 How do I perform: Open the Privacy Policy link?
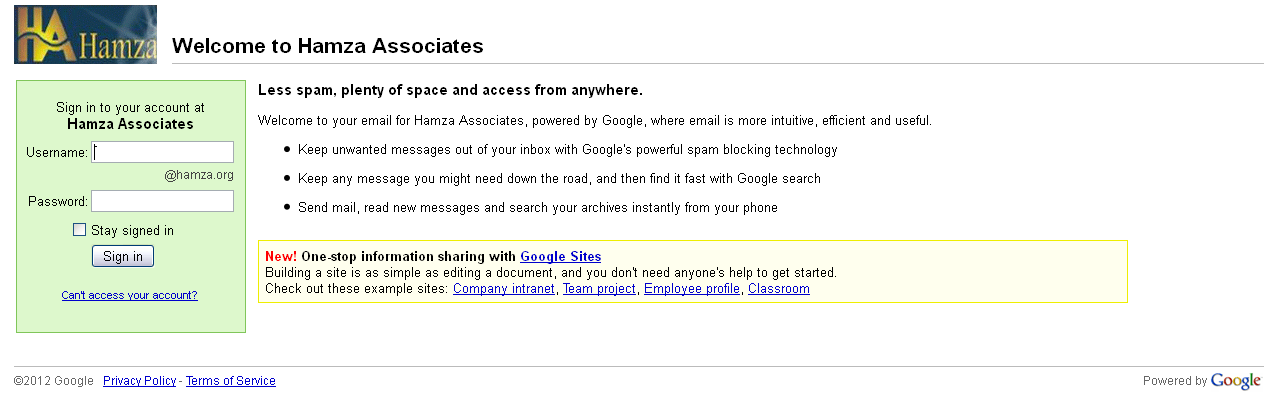(140, 381)
